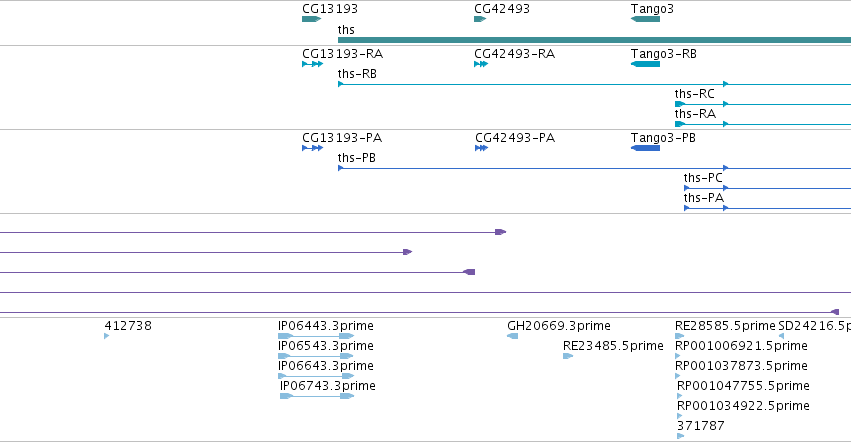Click the 371787 feature label

pos(701,426)
